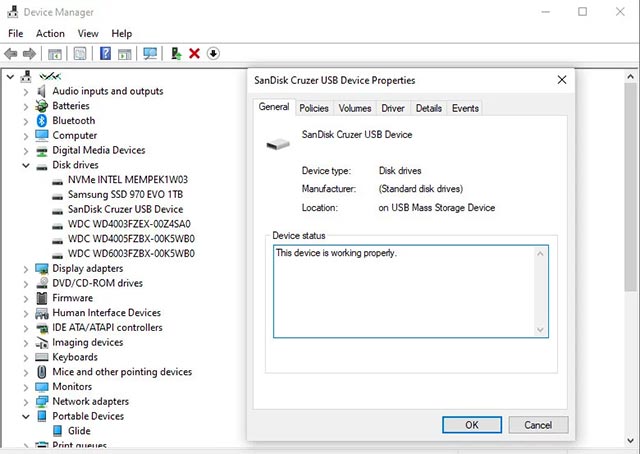This screenshot has width=640, height=454.
Task: Switch to the Volumes tab
Action: tap(355, 108)
